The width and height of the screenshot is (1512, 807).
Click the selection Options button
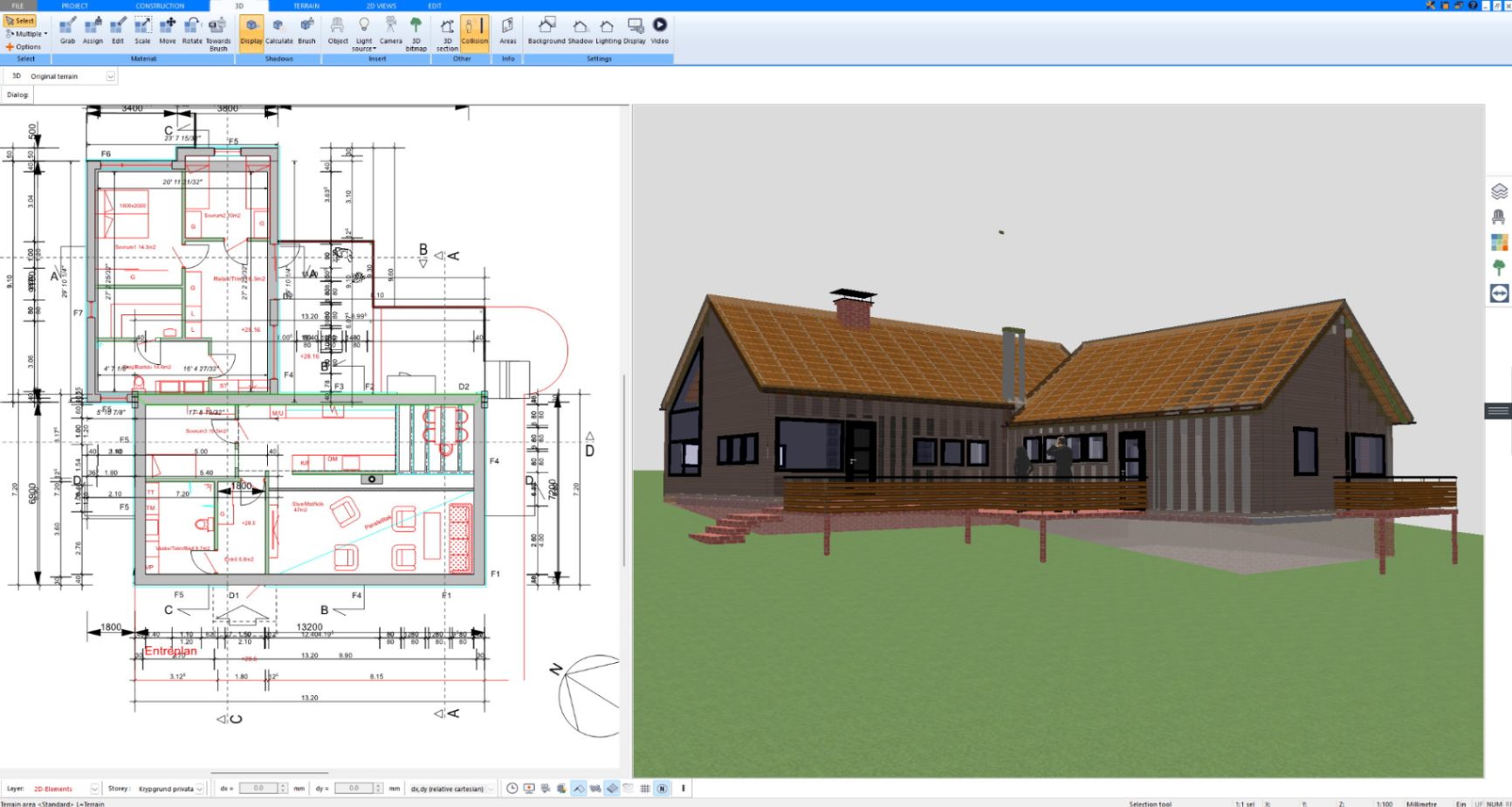pos(24,47)
